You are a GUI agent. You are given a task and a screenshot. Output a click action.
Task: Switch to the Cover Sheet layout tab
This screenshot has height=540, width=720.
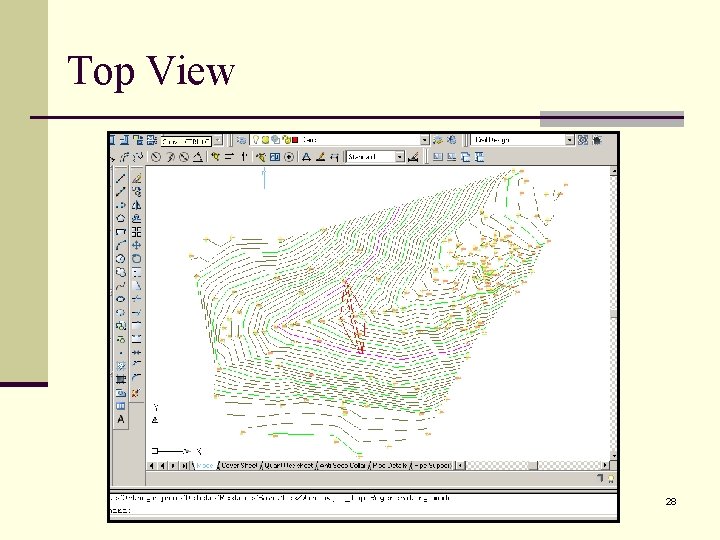click(x=239, y=465)
